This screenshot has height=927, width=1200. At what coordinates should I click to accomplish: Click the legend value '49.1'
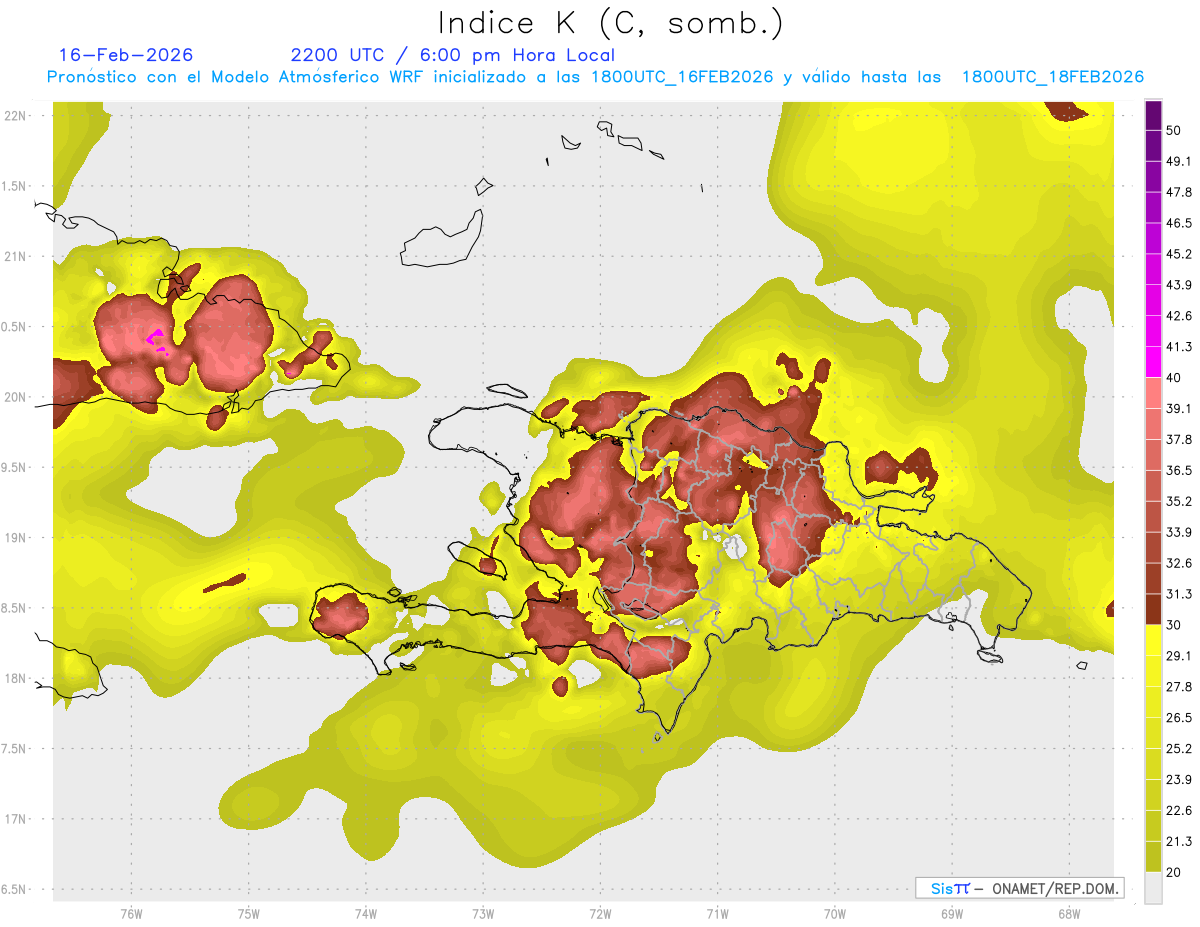[x=1178, y=161]
